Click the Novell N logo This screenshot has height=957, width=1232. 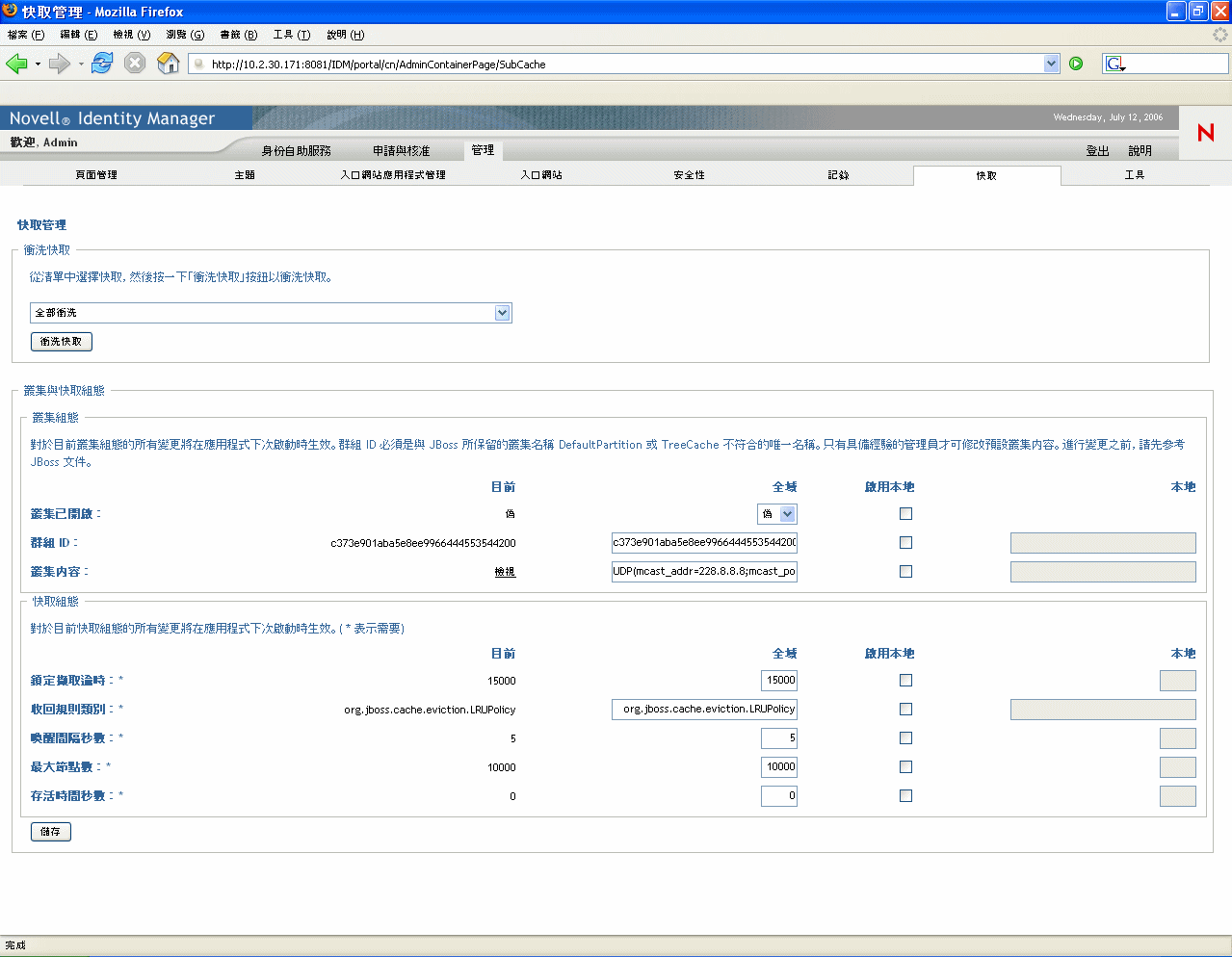(1205, 133)
